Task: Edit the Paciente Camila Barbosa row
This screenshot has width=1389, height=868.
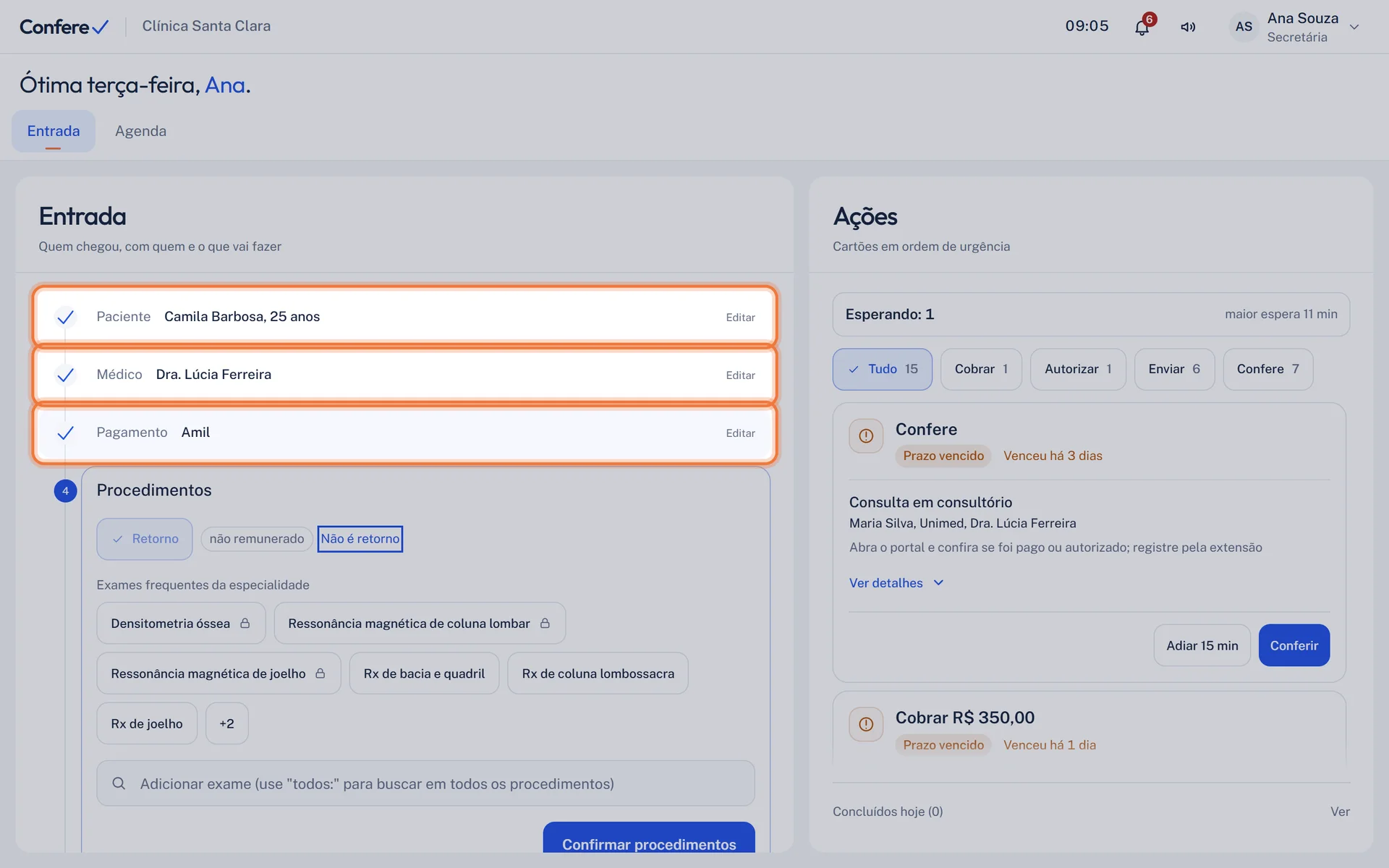Action: (740, 318)
